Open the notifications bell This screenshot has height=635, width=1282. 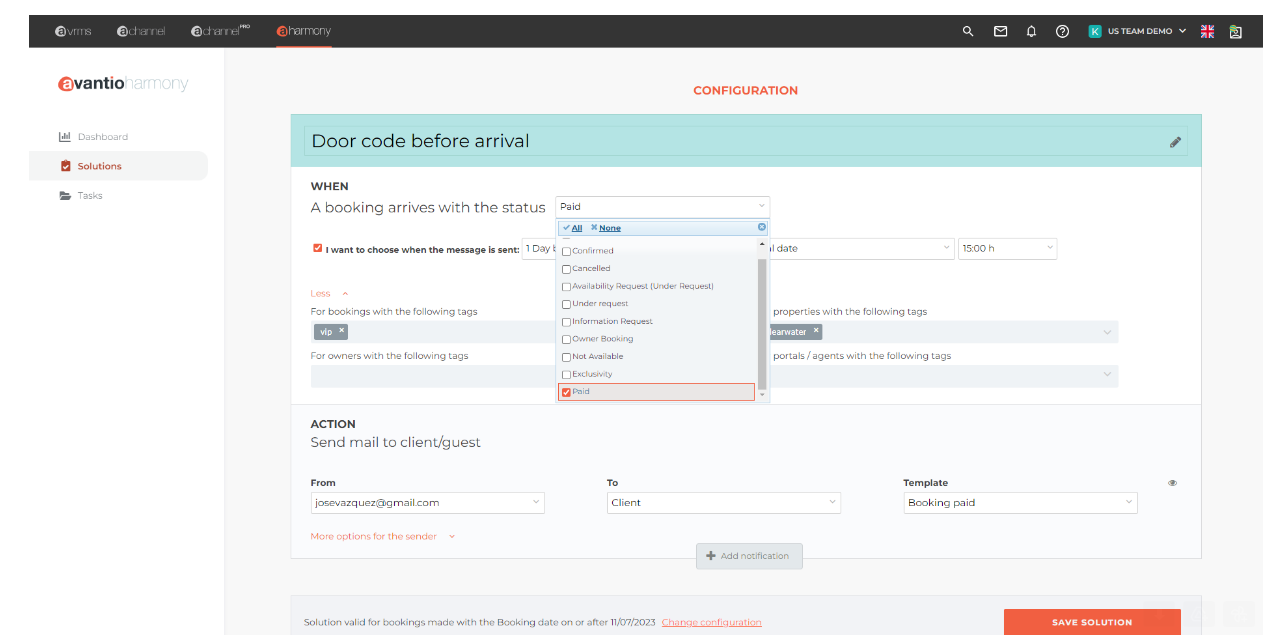pos(1031,31)
